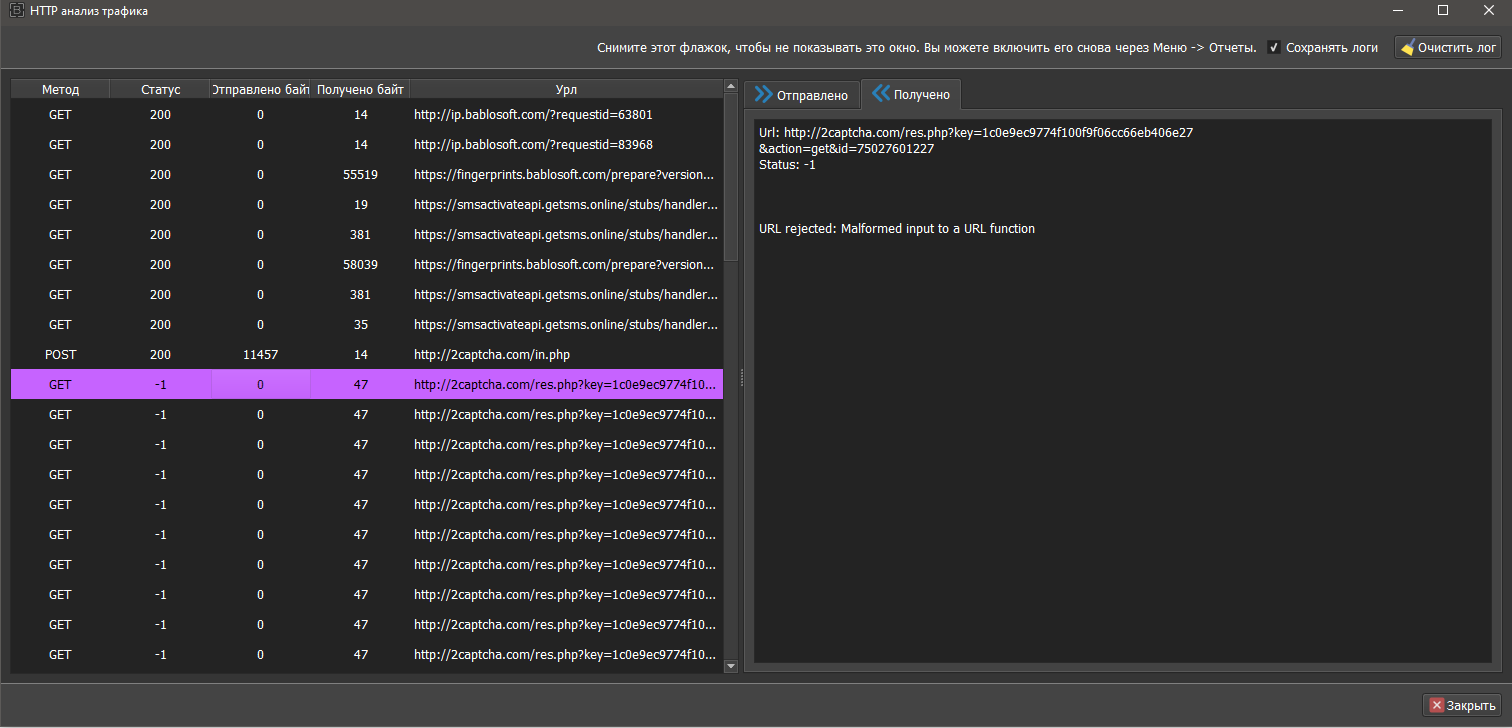Click the Урл column header
This screenshot has width=1512, height=728.
[x=566, y=89]
